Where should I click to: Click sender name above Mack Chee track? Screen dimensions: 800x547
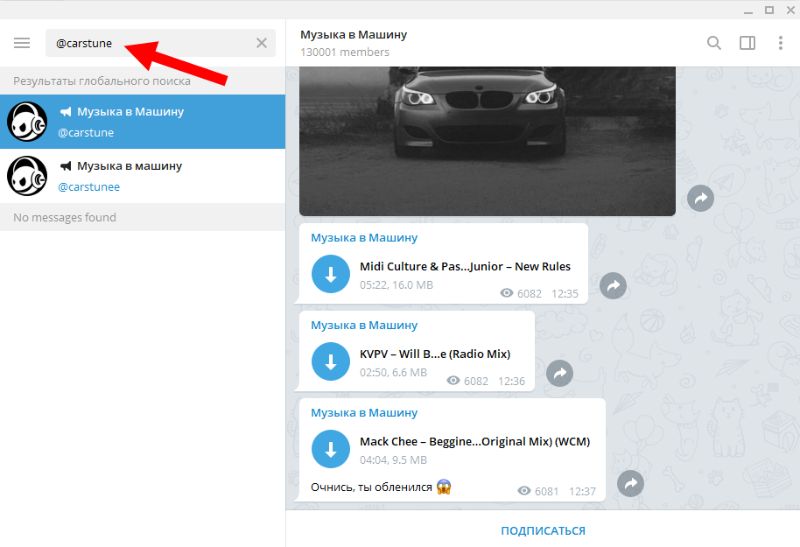click(x=364, y=413)
